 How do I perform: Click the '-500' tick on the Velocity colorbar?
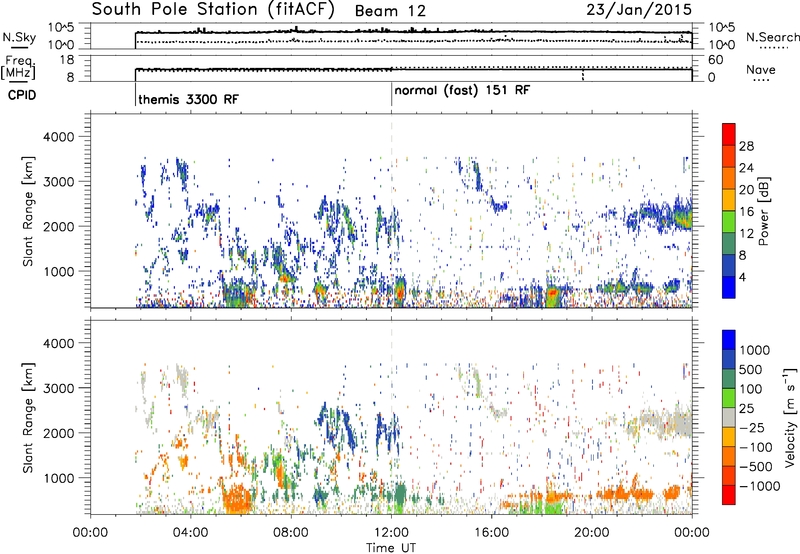pos(755,466)
